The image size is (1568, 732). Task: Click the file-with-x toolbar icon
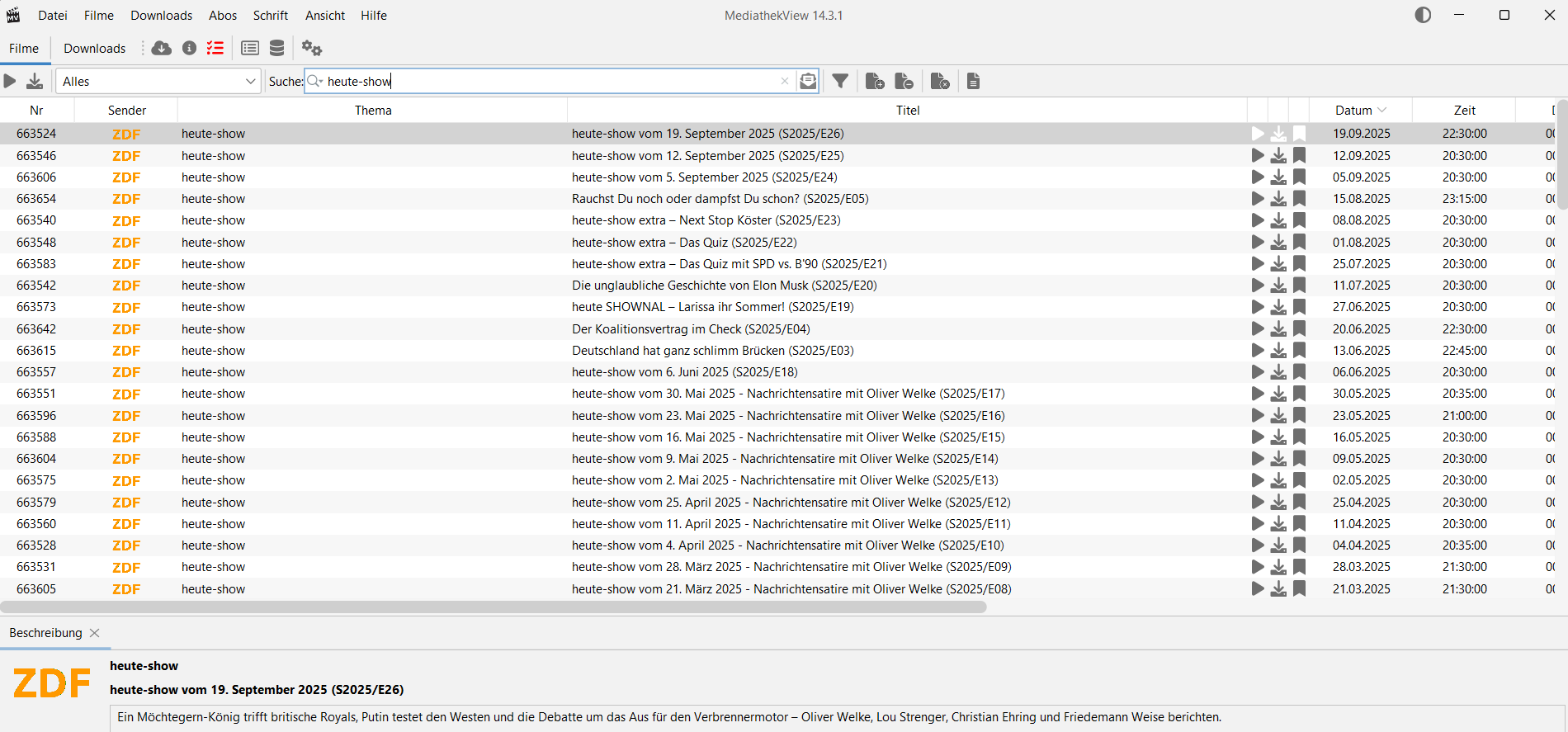coord(940,81)
